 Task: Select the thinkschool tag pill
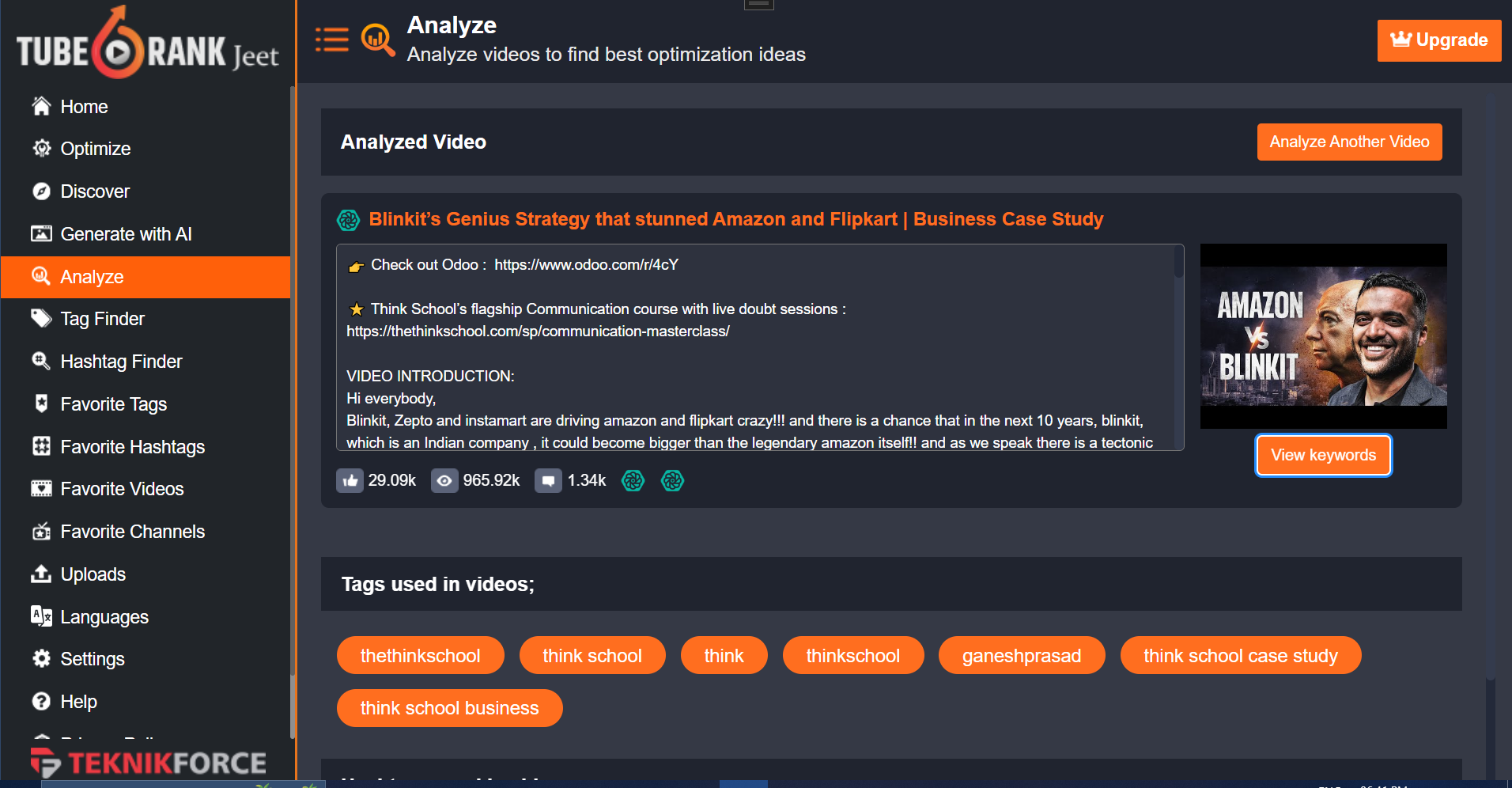pyautogui.click(x=852, y=655)
